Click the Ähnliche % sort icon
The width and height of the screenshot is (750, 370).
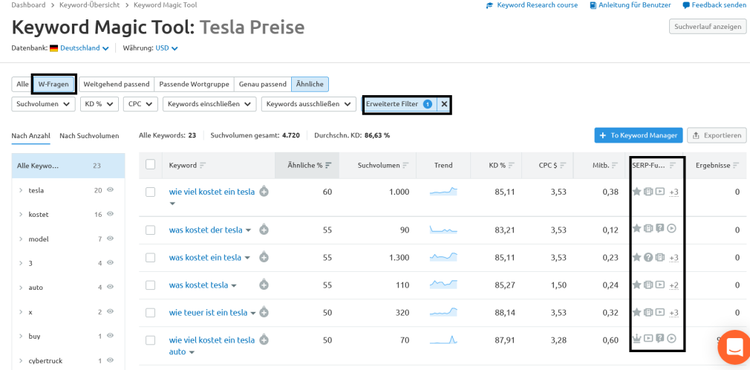click(328, 165)
